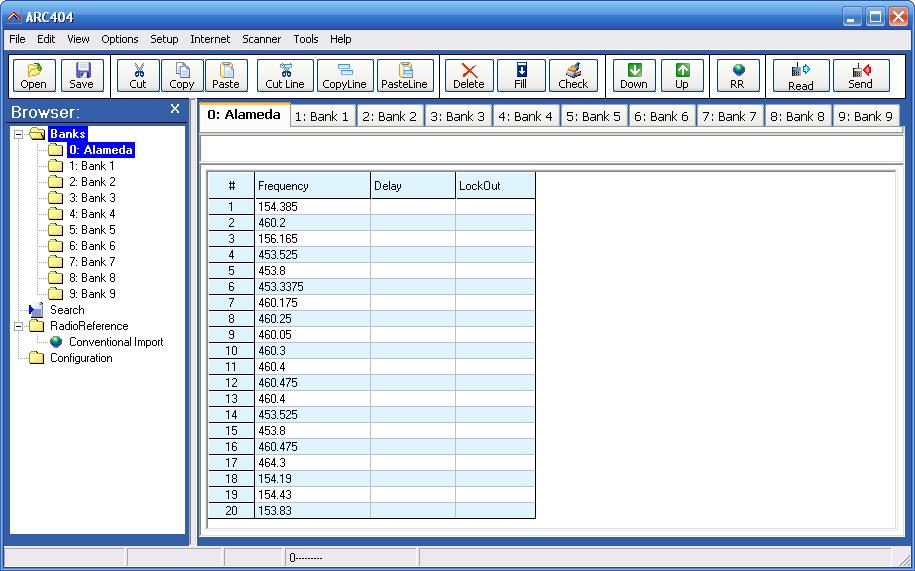The height and width of the screenshot is (571, 915).
Task: Switch to the 1: Bank 1 tab
Action: (322, 117)
